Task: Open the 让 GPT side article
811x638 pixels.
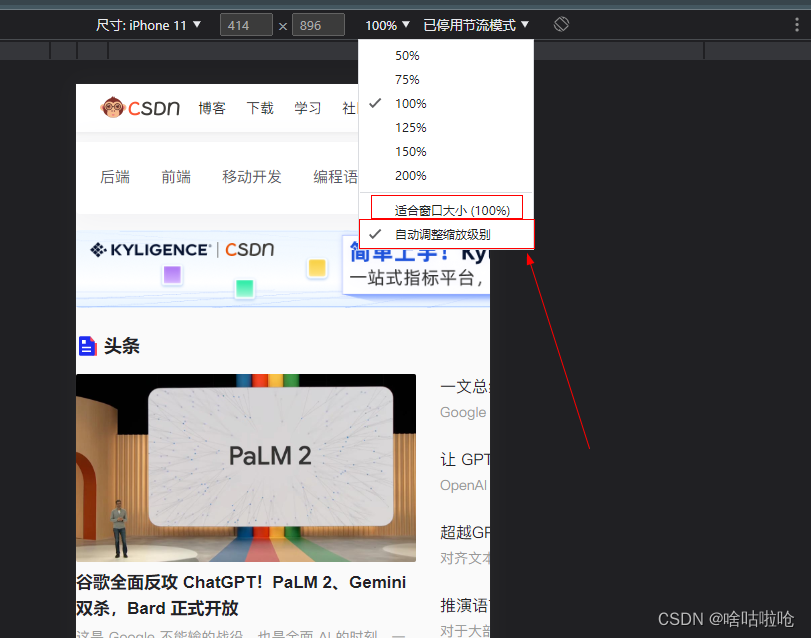Action: coord(465,459)
